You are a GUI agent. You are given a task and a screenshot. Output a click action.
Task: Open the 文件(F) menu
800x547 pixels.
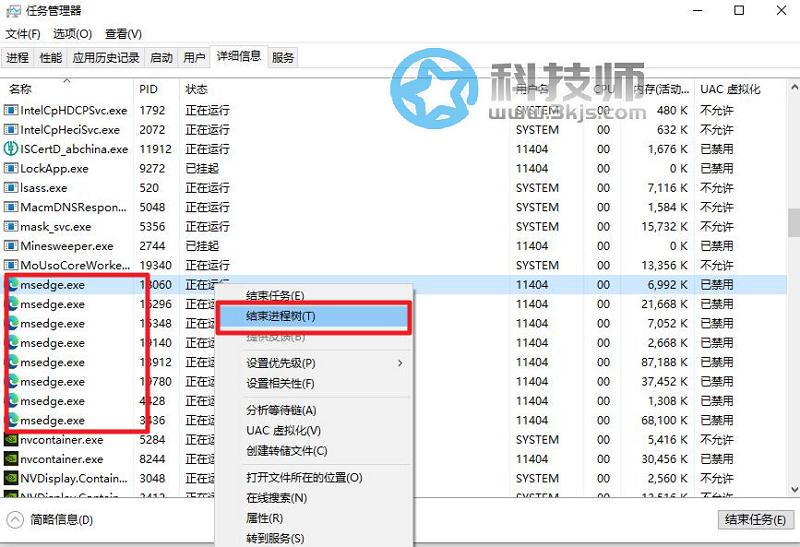(x=23, y=34)
